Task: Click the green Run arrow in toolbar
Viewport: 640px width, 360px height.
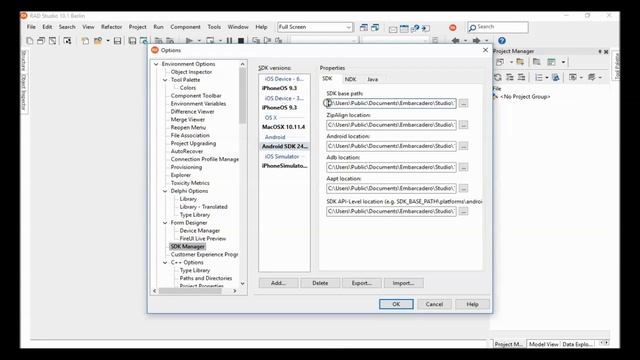Action: point(189,41)
